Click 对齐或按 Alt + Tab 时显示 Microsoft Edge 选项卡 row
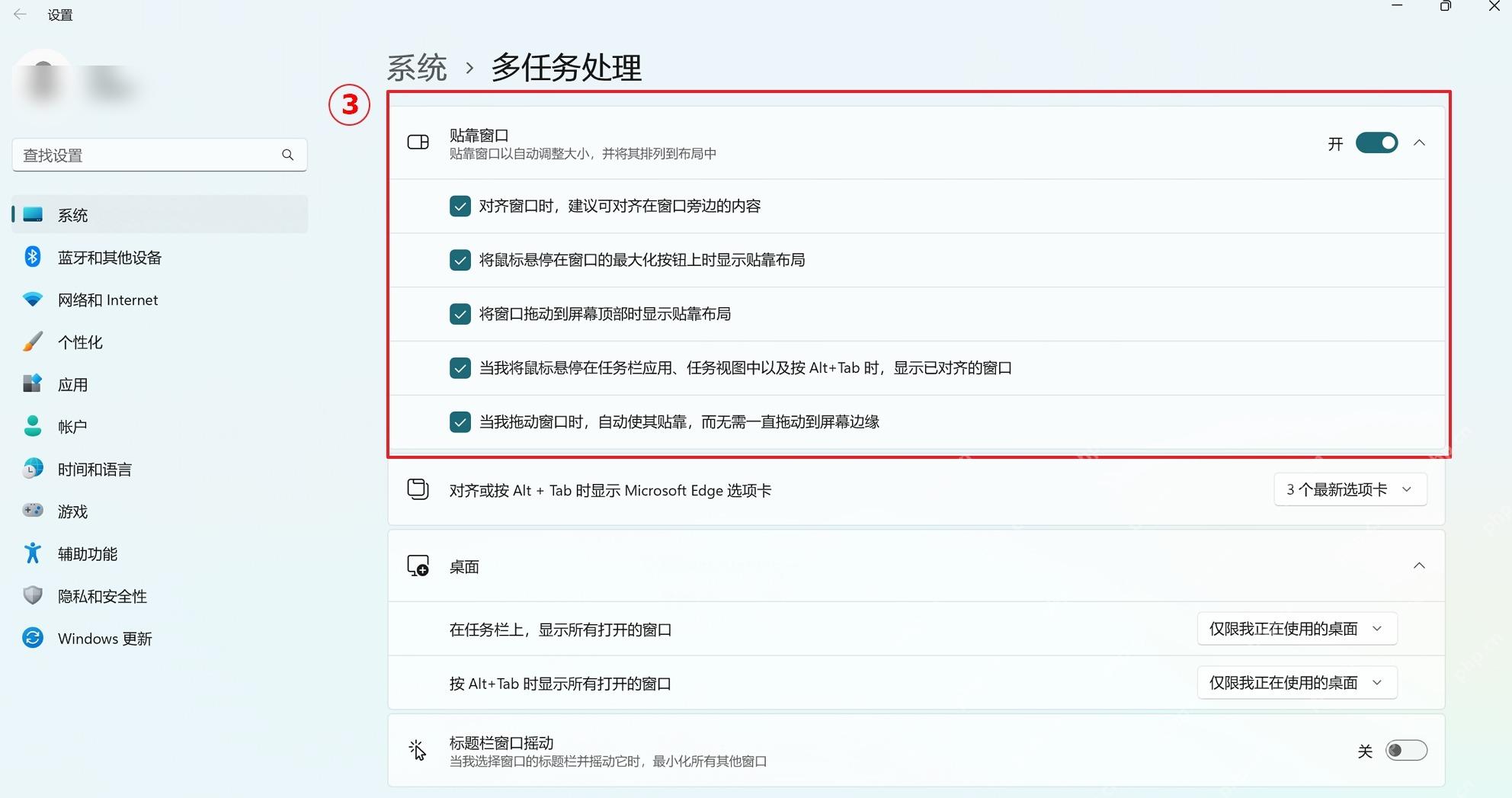Image resolution: width=1512 pixels, height=798 pixels. click(916, 490)
